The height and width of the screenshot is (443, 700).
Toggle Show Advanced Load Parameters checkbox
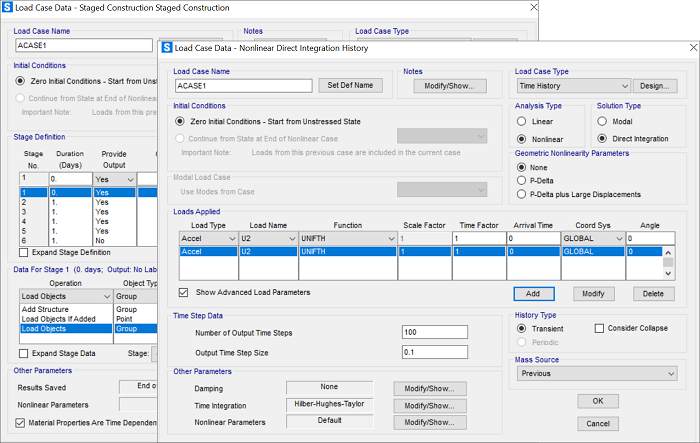[x=183, y=293]
